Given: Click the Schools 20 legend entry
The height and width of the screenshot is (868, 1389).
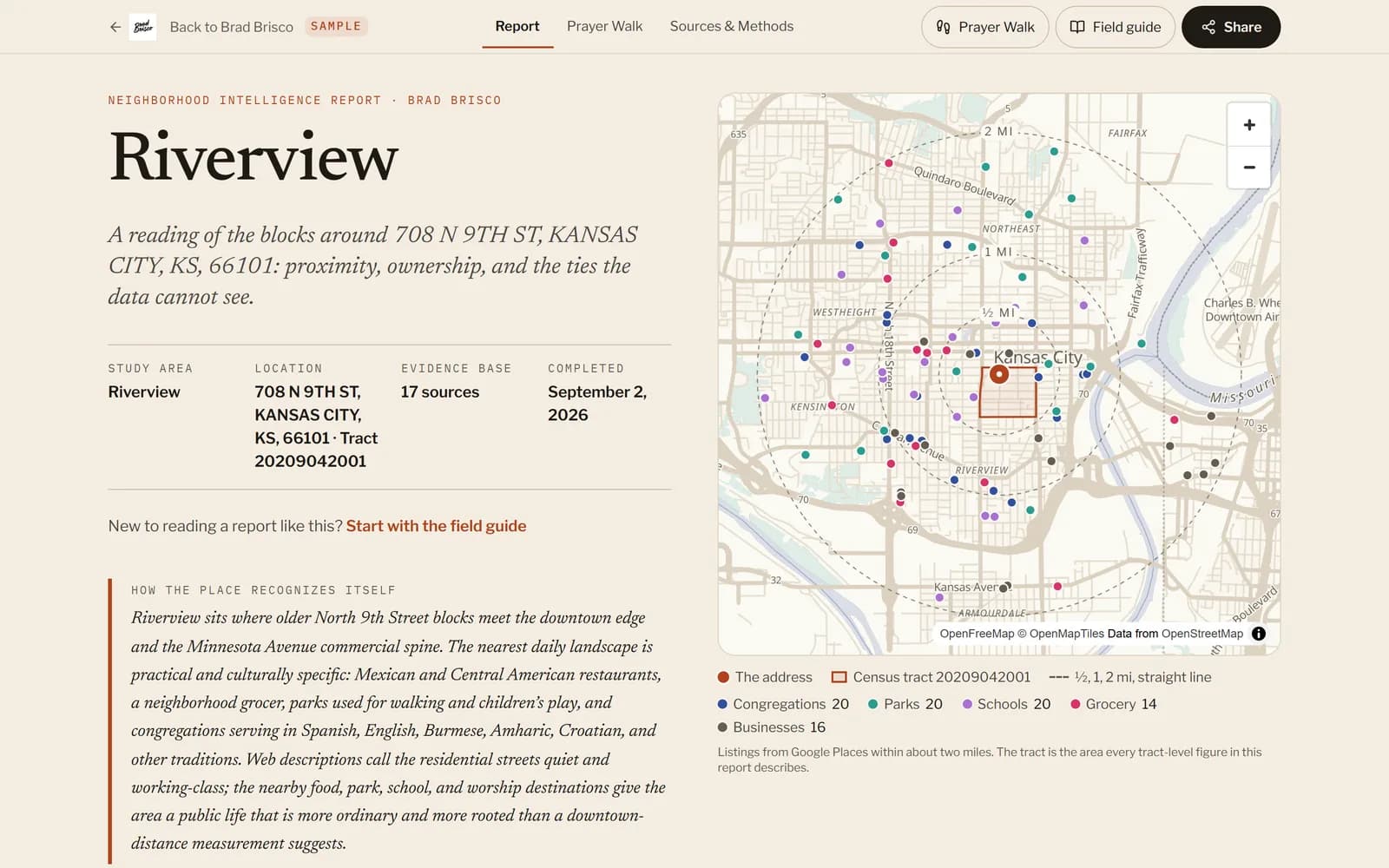Looking at the screenshot, I should [x=1006, y=704].
